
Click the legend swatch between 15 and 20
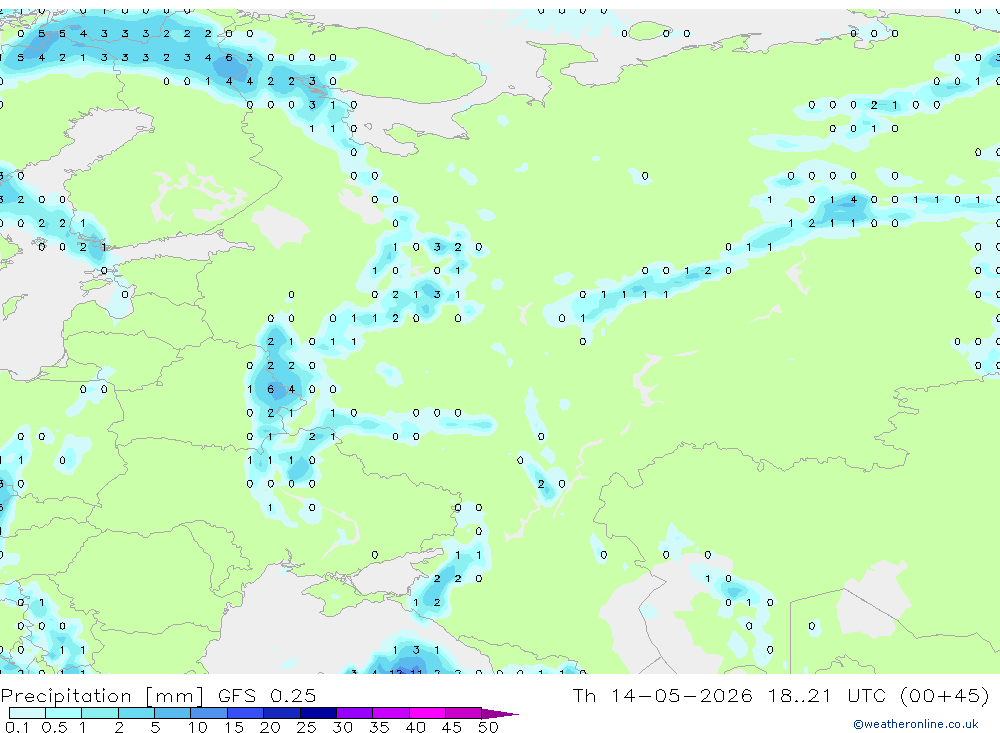[x=246, y=713]
